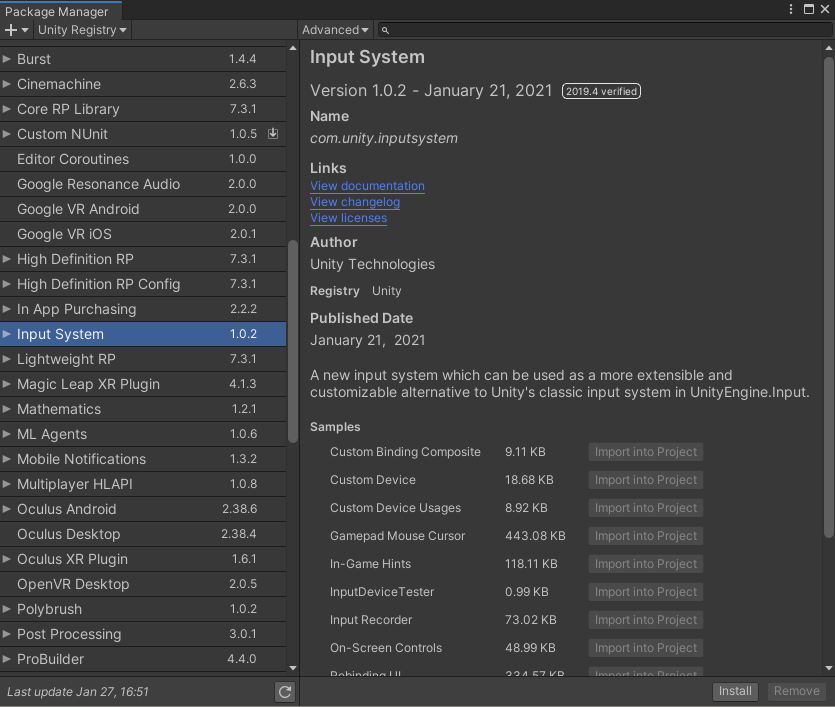Expand the Input System versions arrow

(x=6, y=334)
